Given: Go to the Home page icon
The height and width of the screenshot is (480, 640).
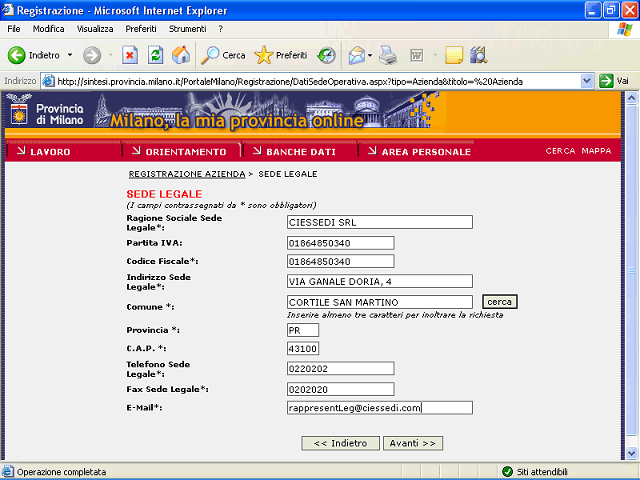Looking at the screenshot, I should (181, 55).
